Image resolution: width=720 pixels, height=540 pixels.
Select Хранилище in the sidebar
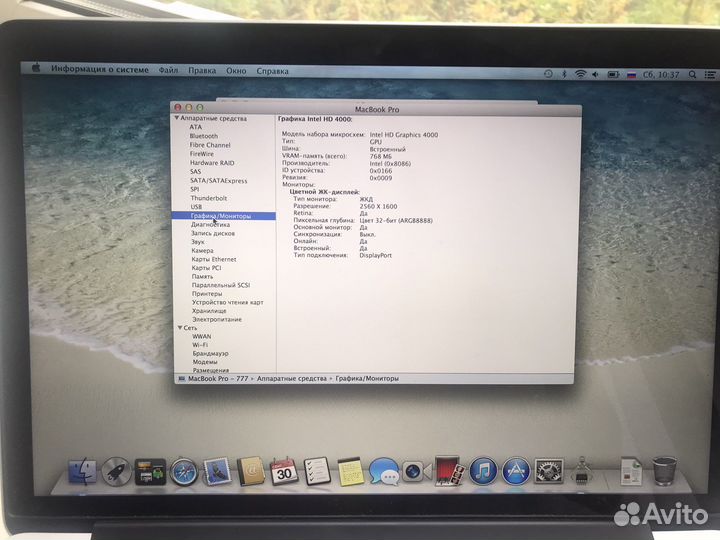(x=209, y=310)
